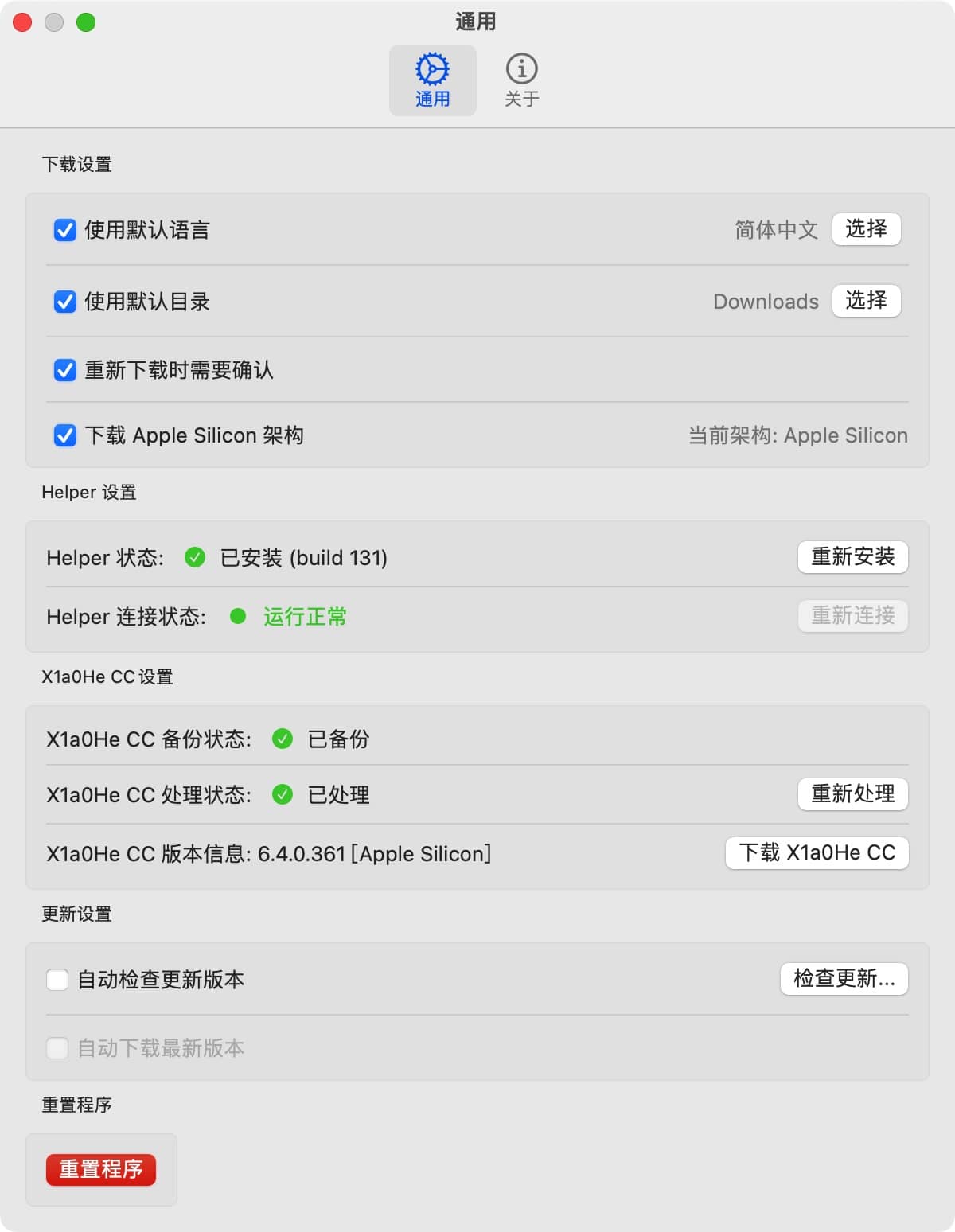This screenshot has width=955, height=1232.
Task: Click the 下载 X1a0He CC button
Action: pyautogui.click(x=817, y=852)
